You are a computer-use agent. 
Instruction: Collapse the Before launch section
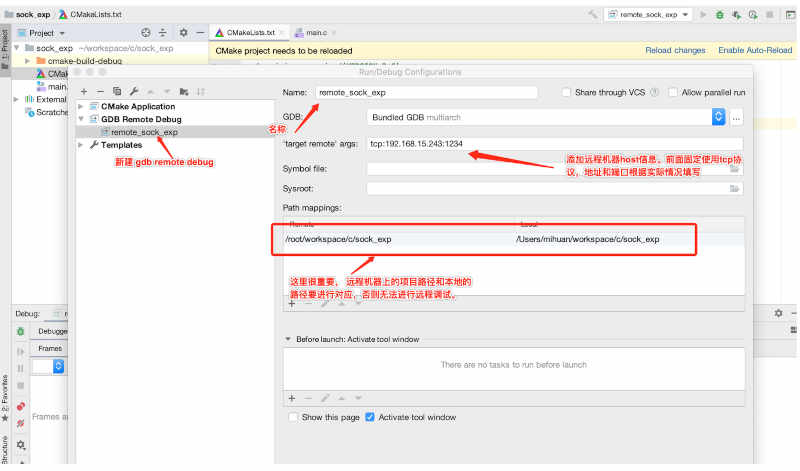click(x=288, y=339)
